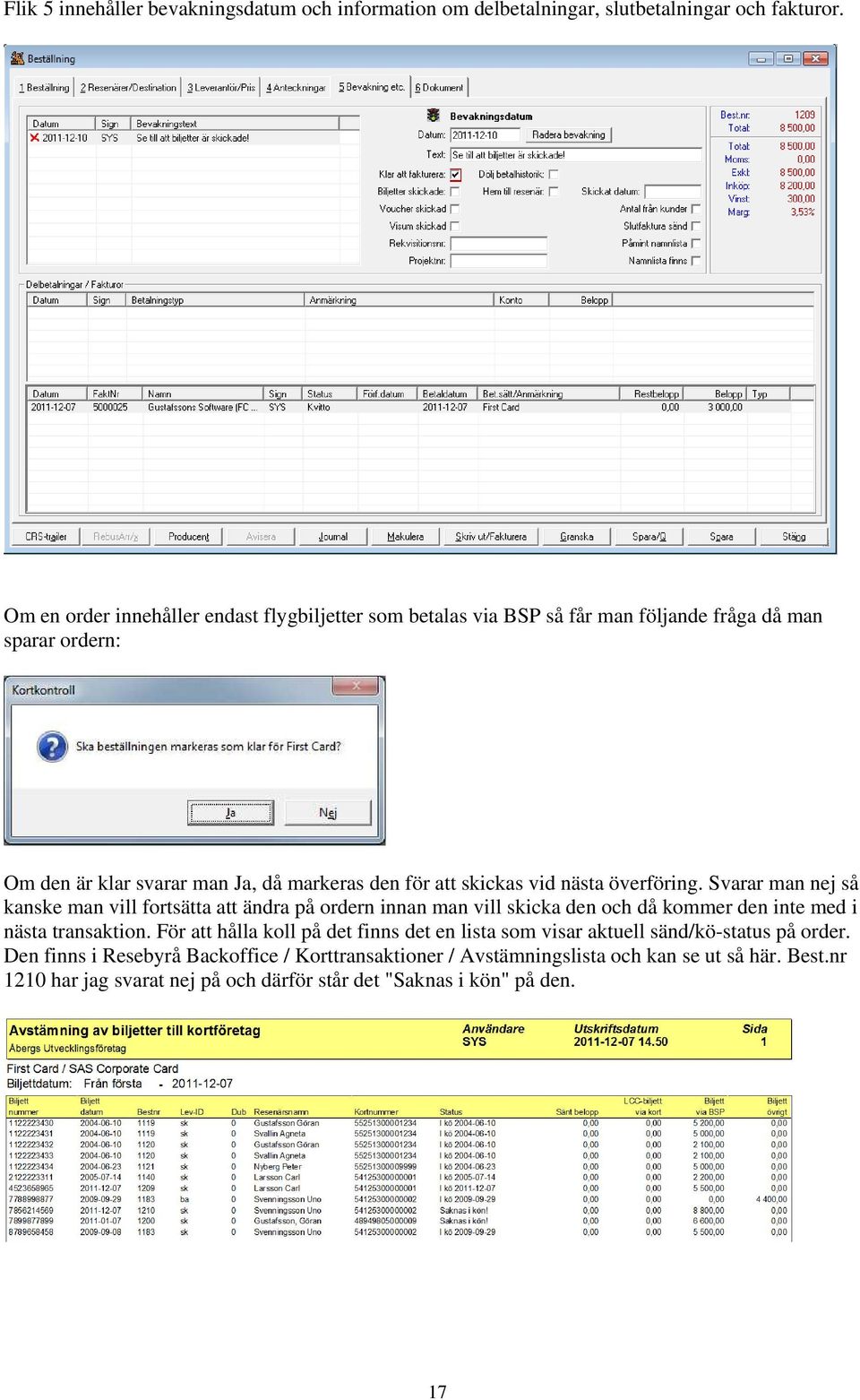Click report name Nyberg Peter

click(x=278, y=1167)
